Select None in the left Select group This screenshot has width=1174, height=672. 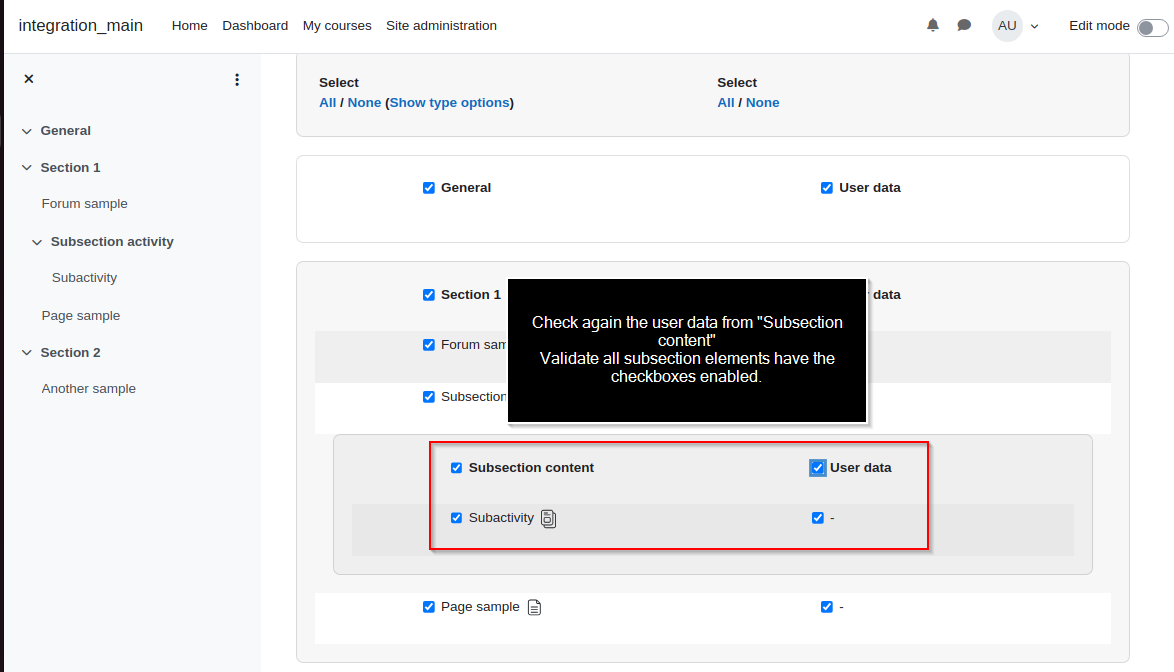(x=364, y=103)
